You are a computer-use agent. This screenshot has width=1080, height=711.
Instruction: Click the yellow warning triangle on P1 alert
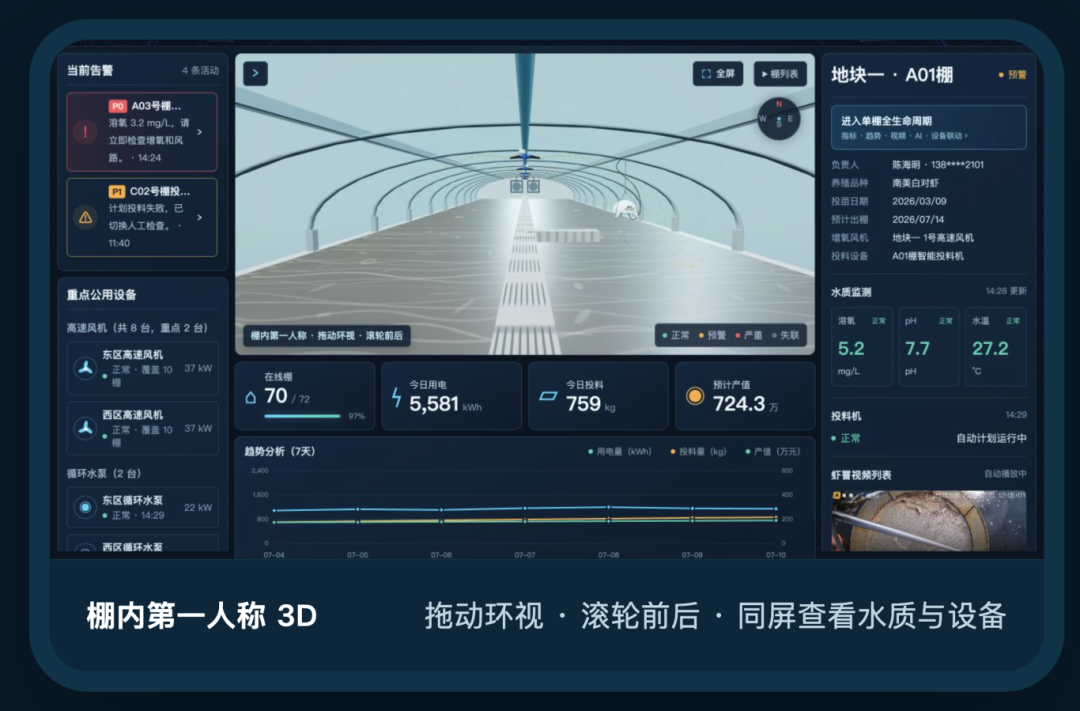(x=85, y=218)
